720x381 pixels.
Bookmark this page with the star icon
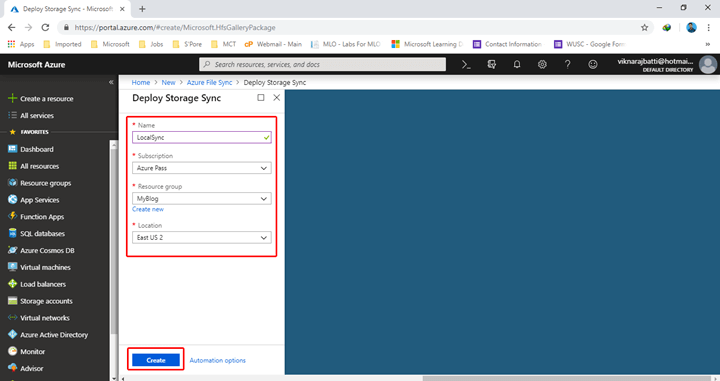645,28
